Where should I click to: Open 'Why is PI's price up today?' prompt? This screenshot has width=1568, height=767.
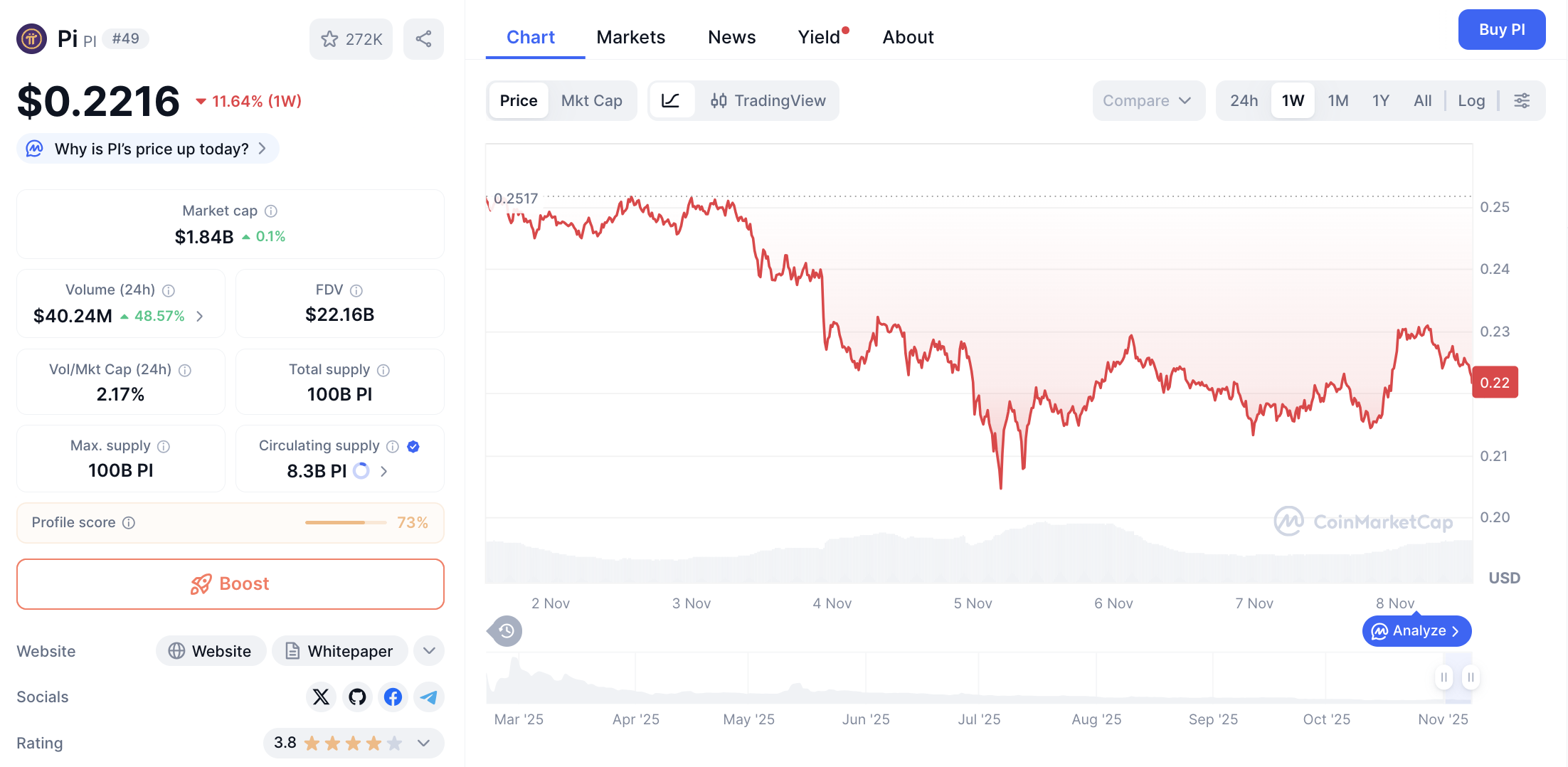pyautogui.click(x=147, y=149)
